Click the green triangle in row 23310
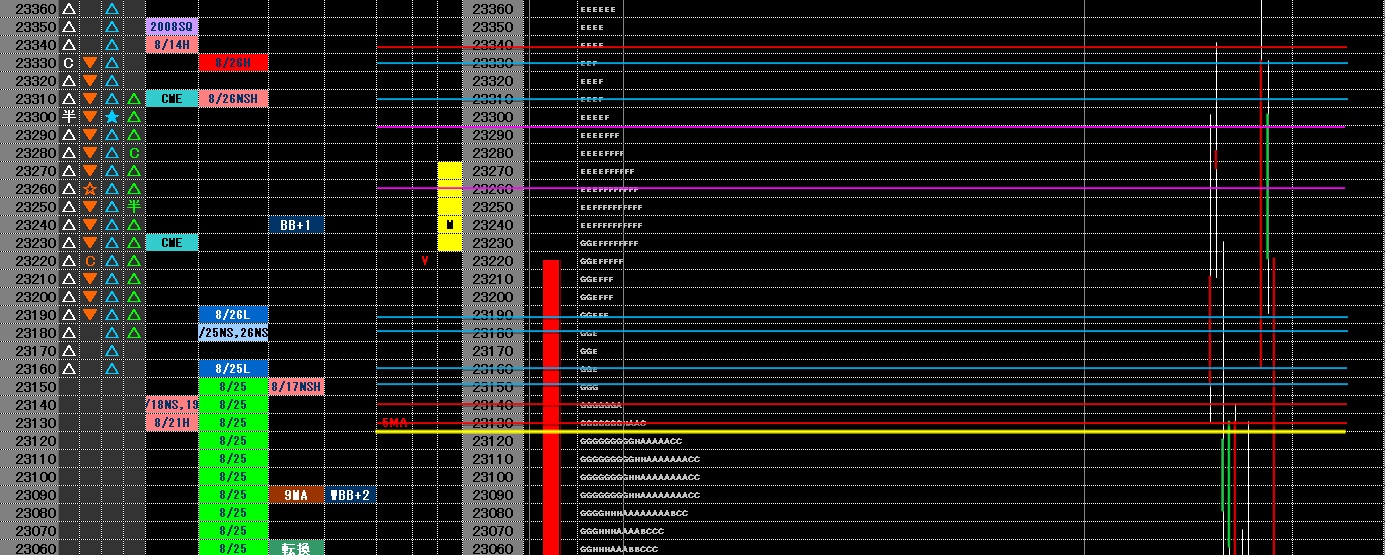1385x555 pixels. coord(134,99)
